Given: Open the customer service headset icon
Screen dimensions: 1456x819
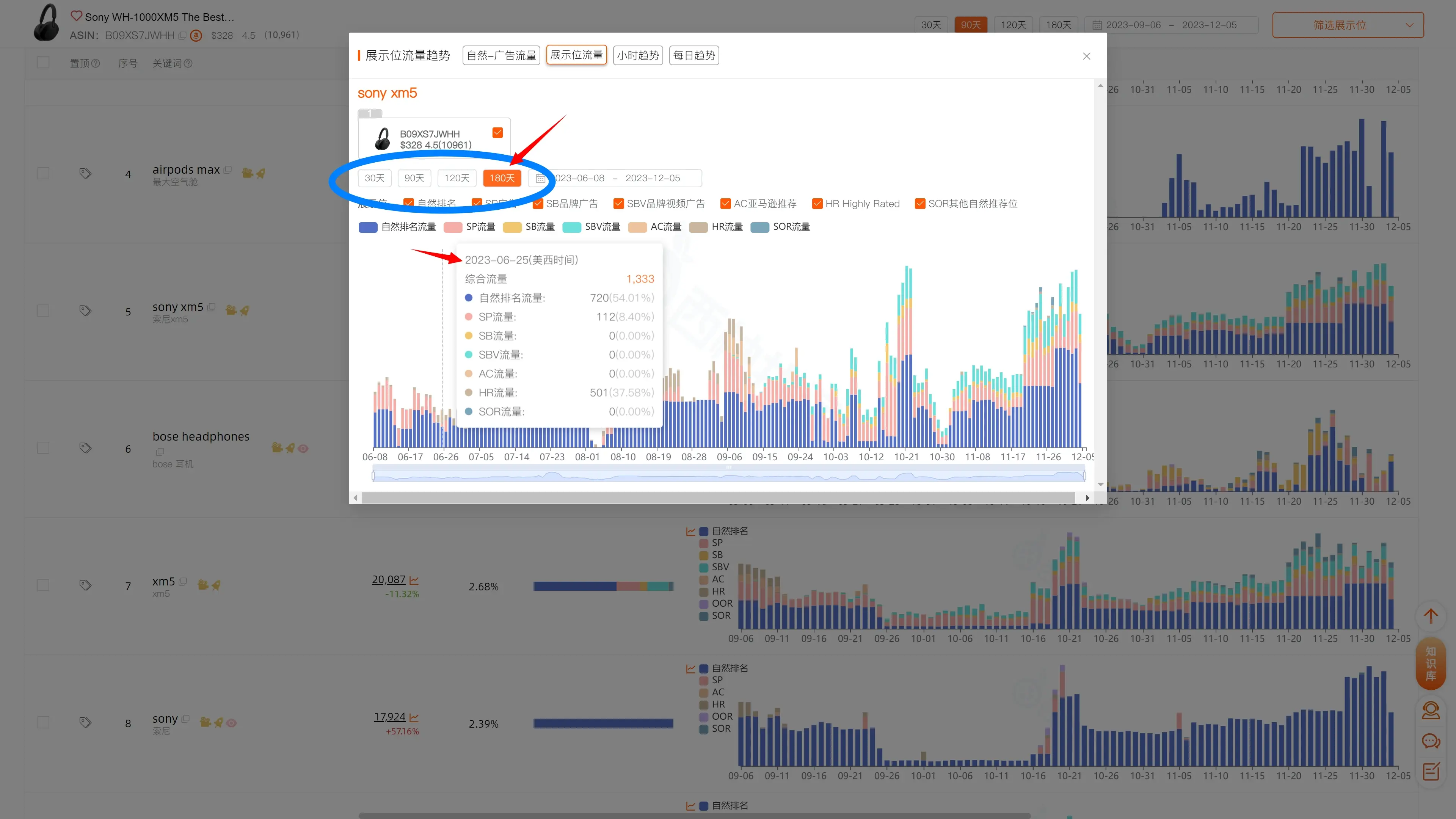Looking at the screenshot, I should pyautogui.click(x=1431, y=710).
